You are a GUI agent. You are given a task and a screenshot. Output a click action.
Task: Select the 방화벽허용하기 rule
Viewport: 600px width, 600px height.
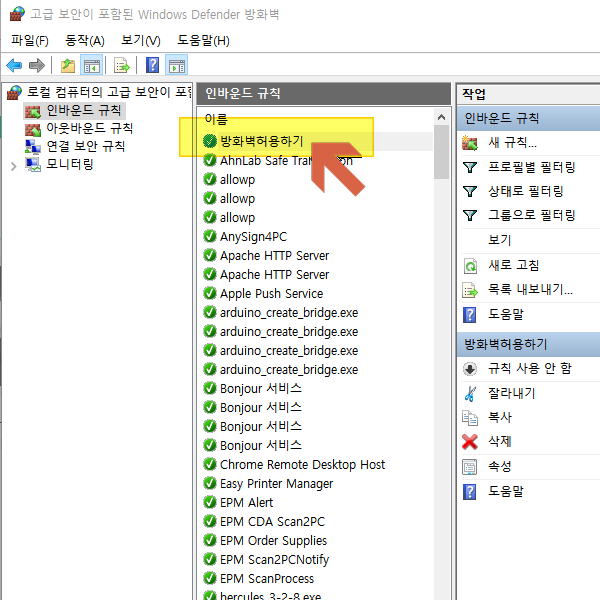pos(262,141)
